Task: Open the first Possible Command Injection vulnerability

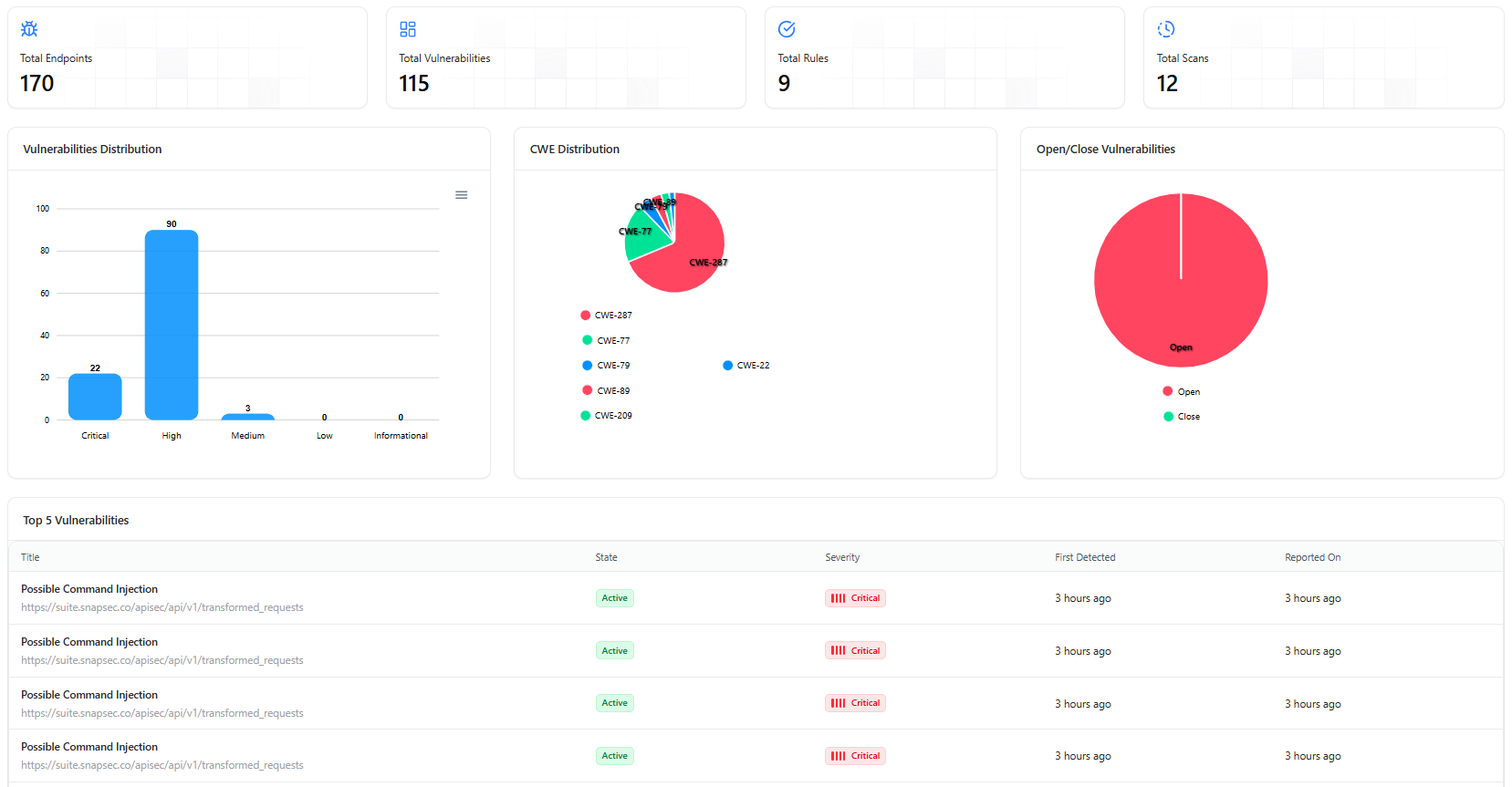Action: coord(89,589)
